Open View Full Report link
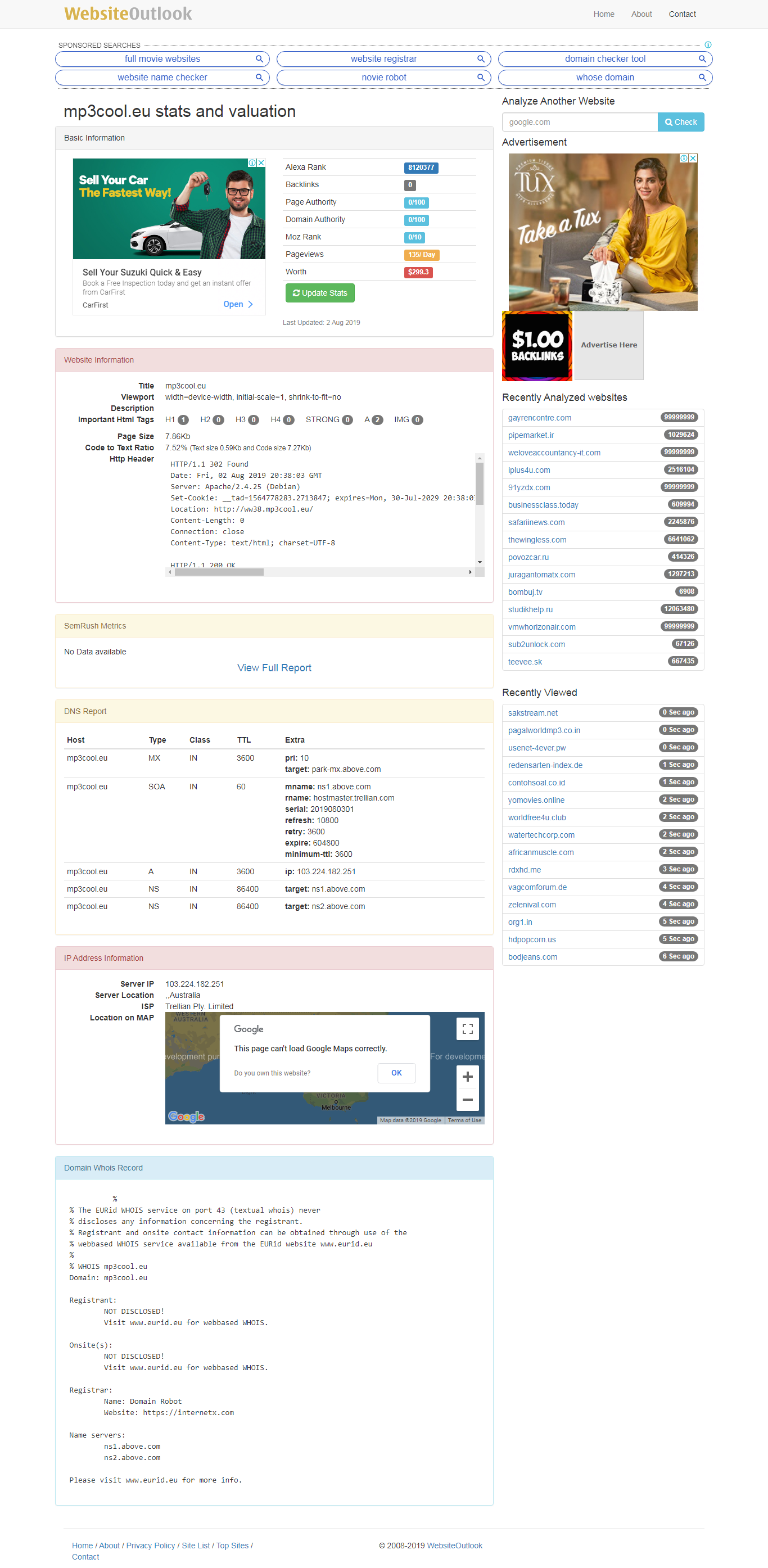The image size is (768, 1568). (274, 668)
